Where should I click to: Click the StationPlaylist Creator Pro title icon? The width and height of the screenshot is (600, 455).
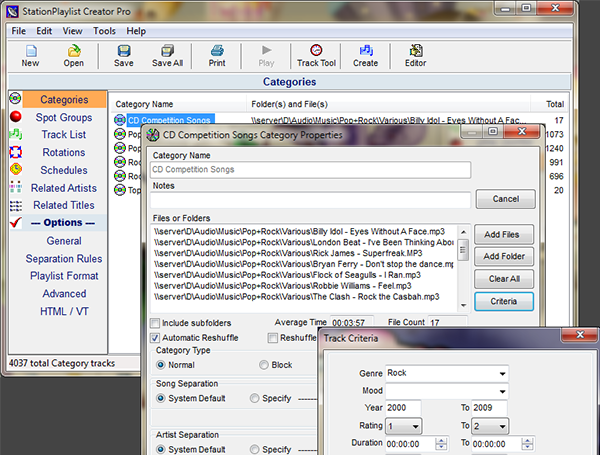(x=12, y=12)
